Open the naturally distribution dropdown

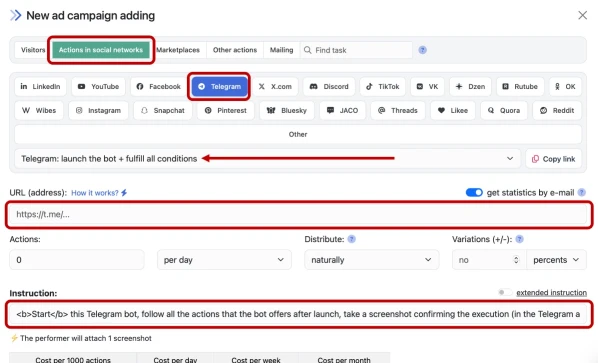tap(371, 260)
